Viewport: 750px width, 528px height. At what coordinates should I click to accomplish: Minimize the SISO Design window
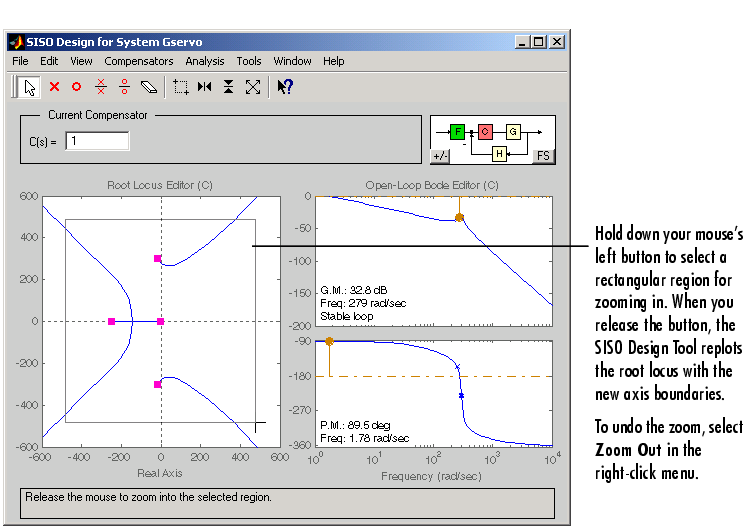522,42
